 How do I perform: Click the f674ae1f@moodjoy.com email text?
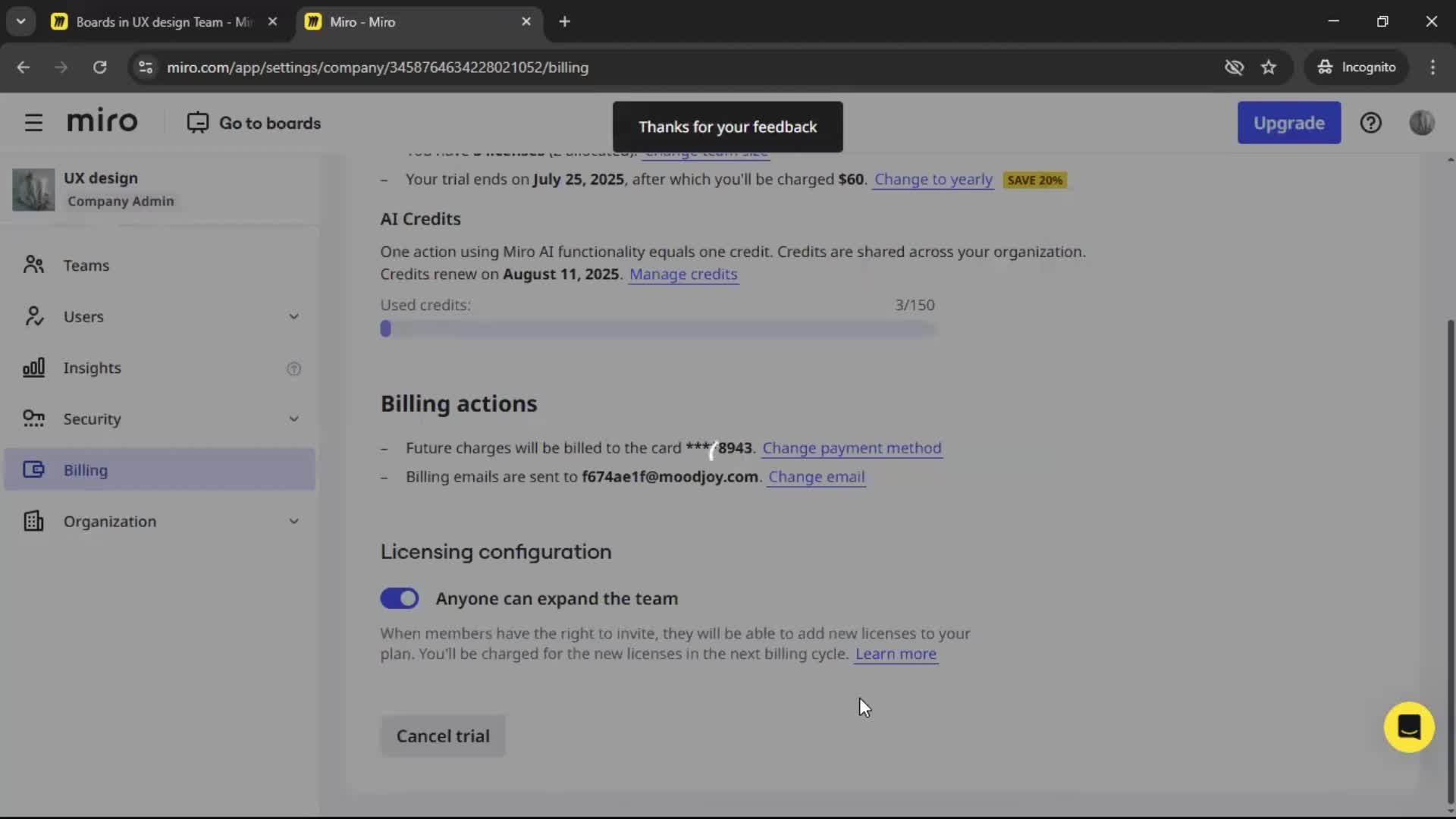670,477
